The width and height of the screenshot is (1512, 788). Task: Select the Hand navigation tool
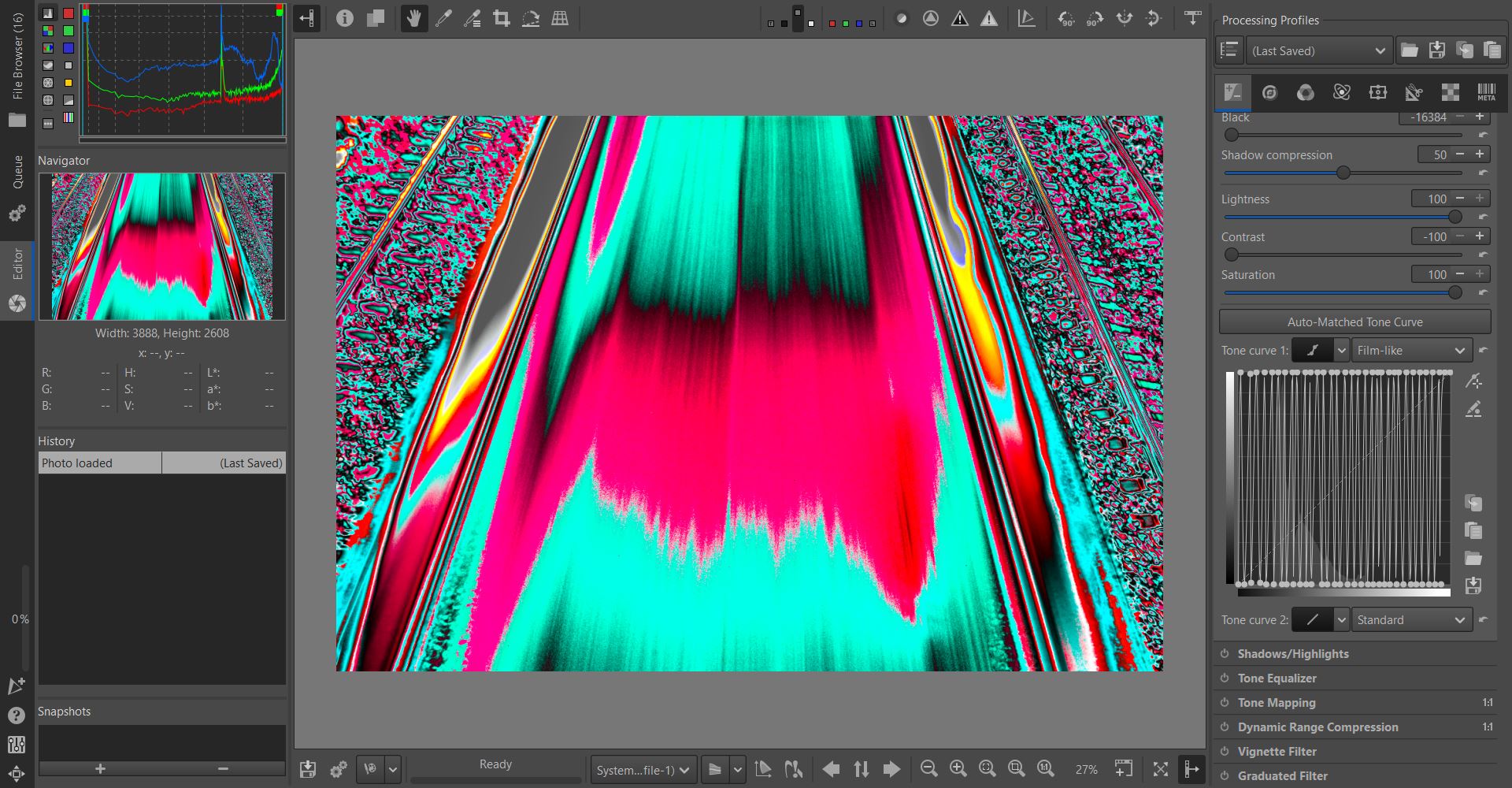click(x=413, y=18)
